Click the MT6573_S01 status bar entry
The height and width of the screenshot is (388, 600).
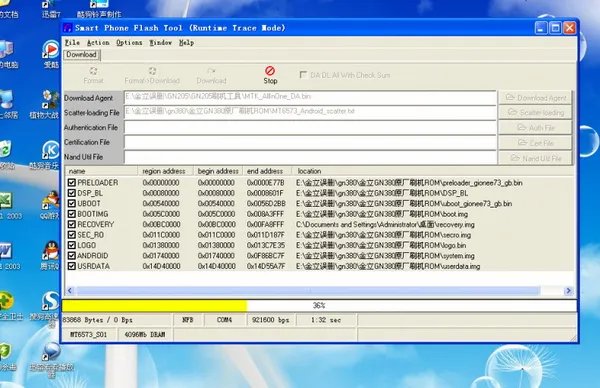[89, 334]
